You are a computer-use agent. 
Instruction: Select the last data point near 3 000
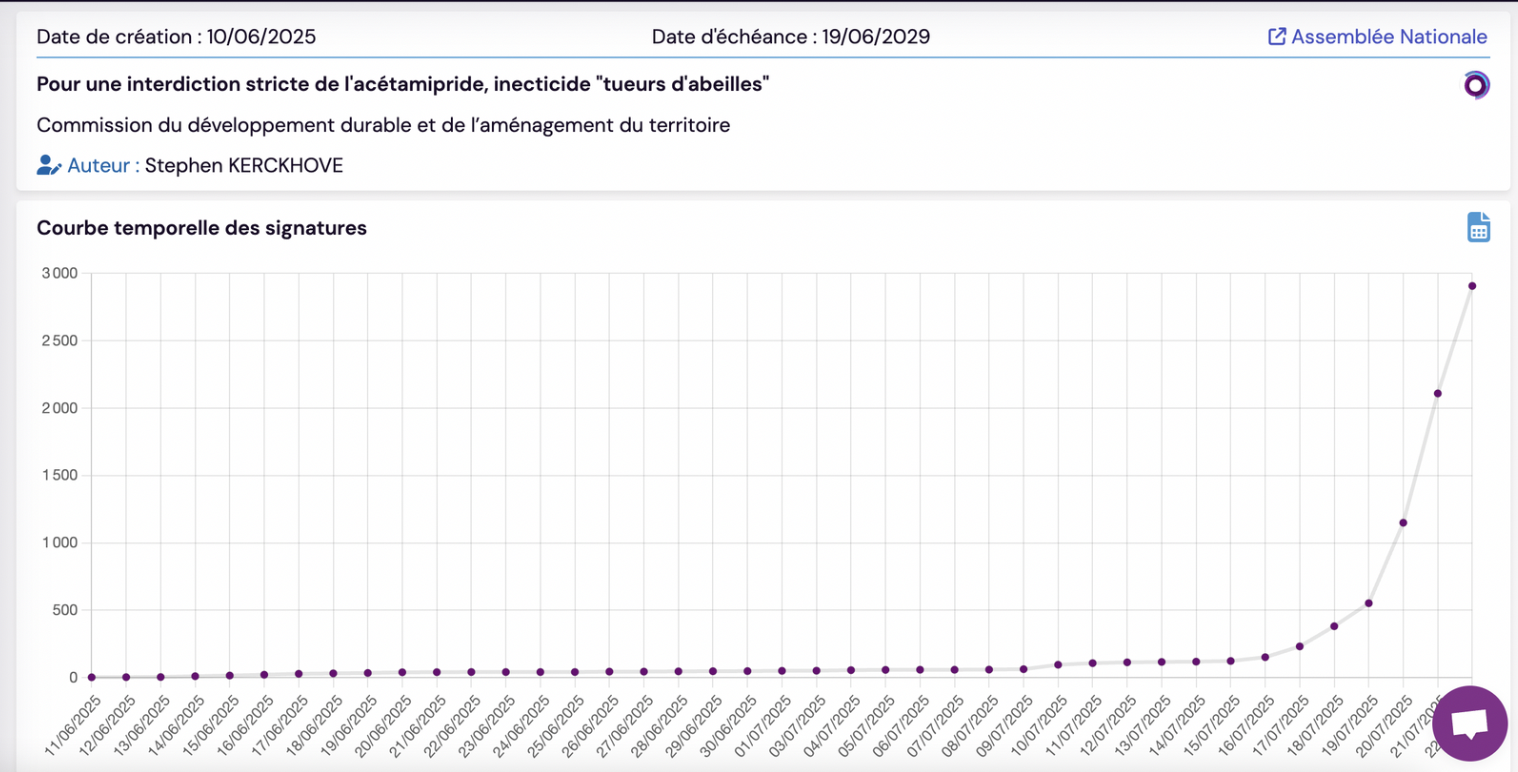(x=1472, y=286)
